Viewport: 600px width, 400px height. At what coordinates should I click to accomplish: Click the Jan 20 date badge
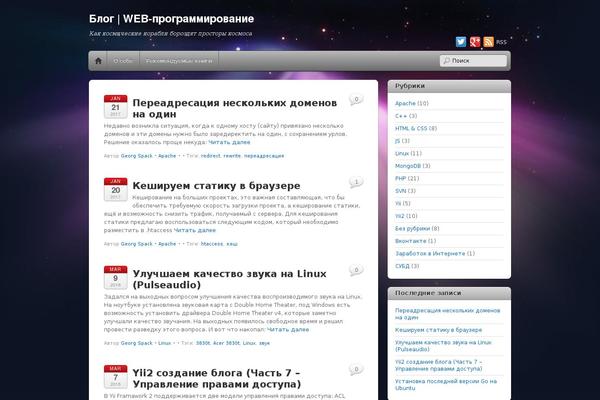pos(116,189)
